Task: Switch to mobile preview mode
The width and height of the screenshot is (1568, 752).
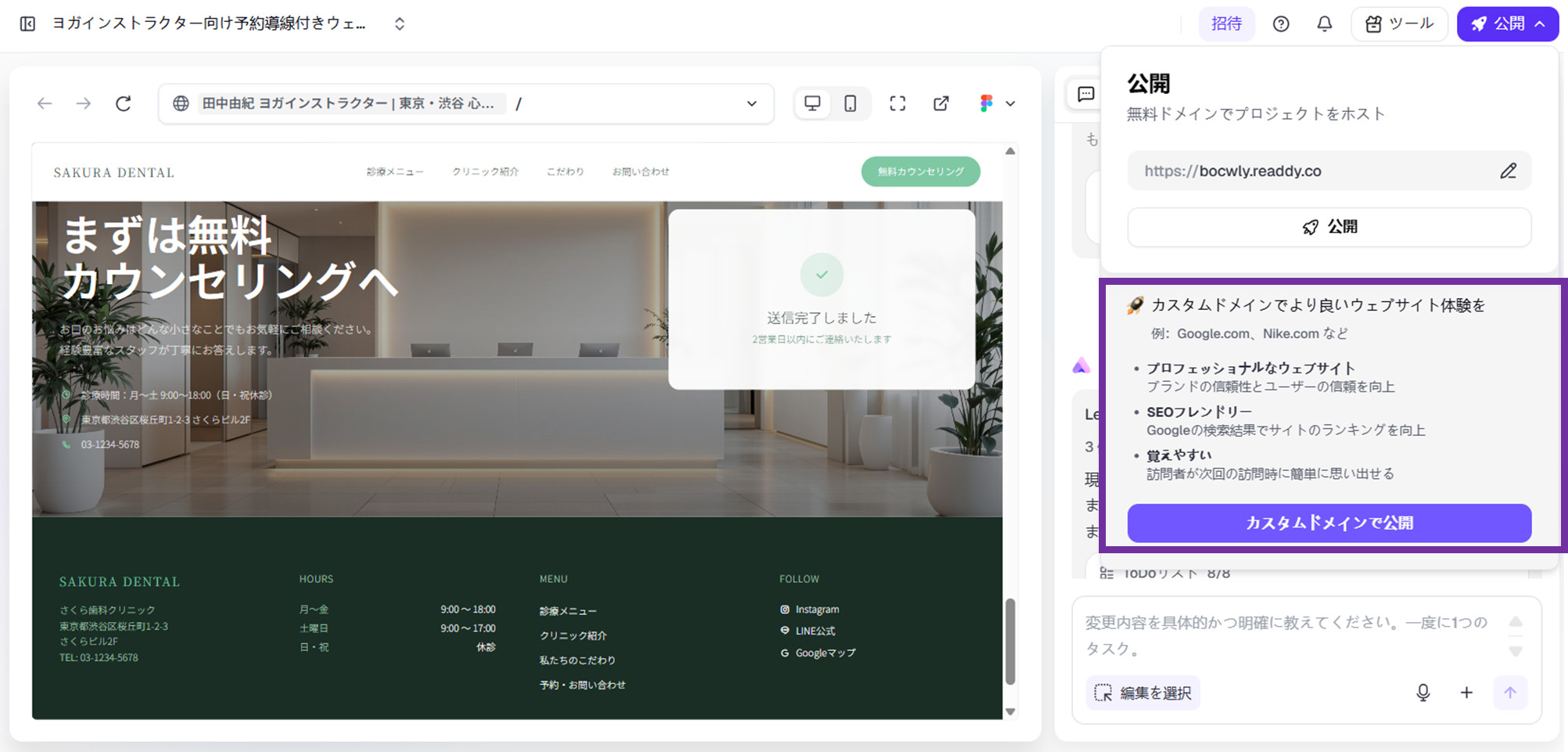Action: 850,103
